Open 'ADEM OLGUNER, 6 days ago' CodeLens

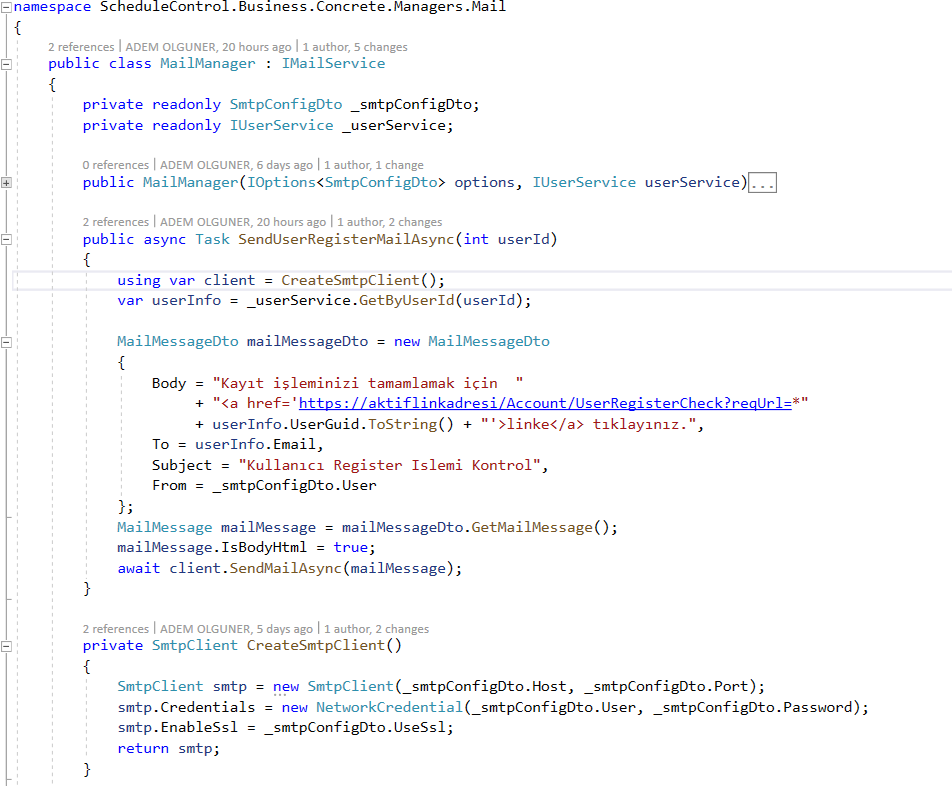pyautogui.click(x=236, y=165)
